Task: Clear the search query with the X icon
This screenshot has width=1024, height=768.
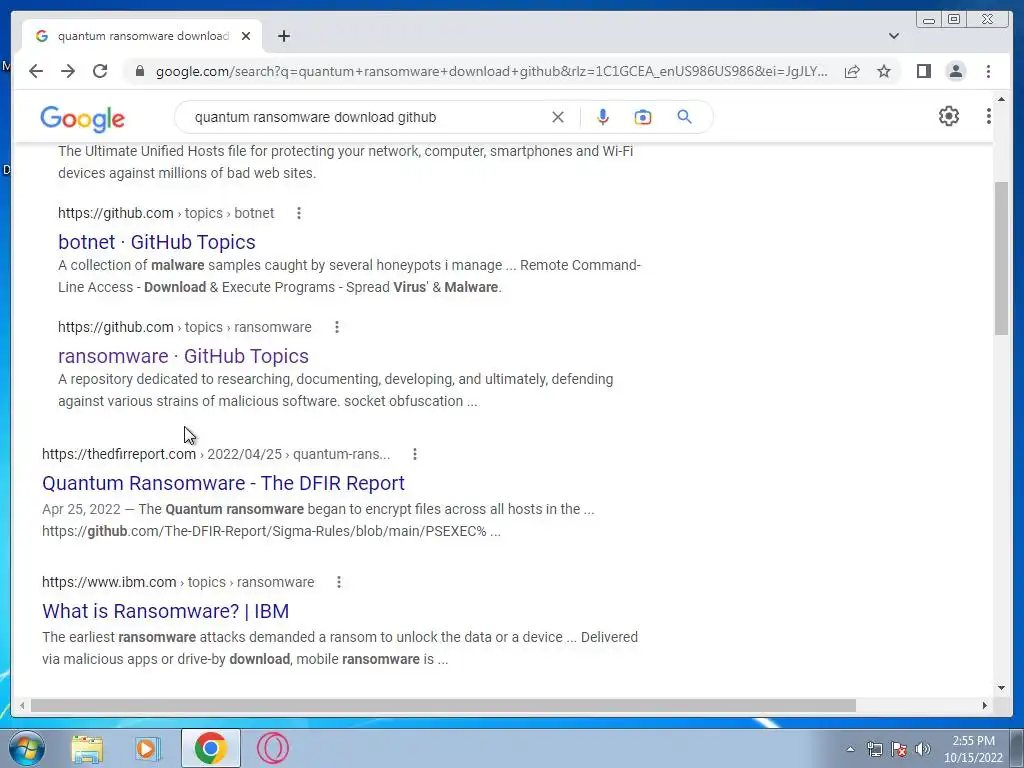Action: (558, 117)
